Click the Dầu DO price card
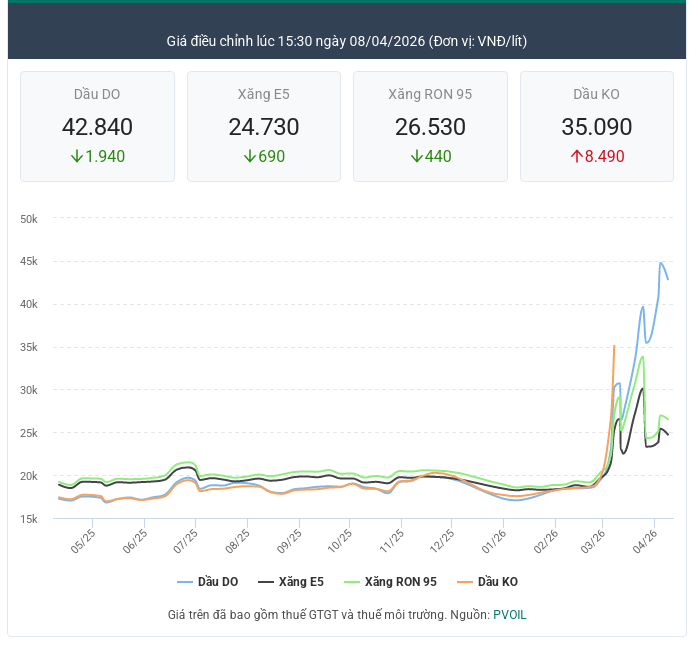Image resolution: width=700 pixels, height=647 pixels. [97, 126]
